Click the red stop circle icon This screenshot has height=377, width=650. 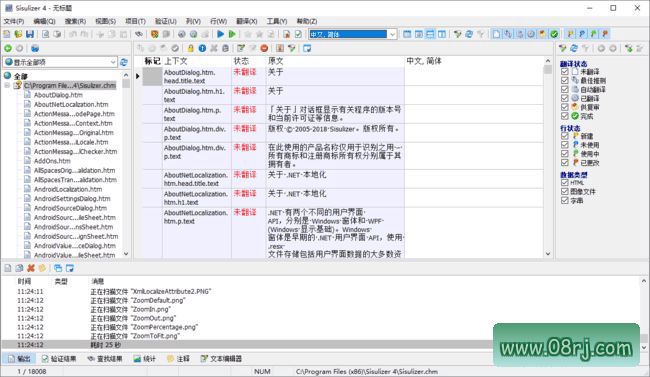click(x=264, y=49)
